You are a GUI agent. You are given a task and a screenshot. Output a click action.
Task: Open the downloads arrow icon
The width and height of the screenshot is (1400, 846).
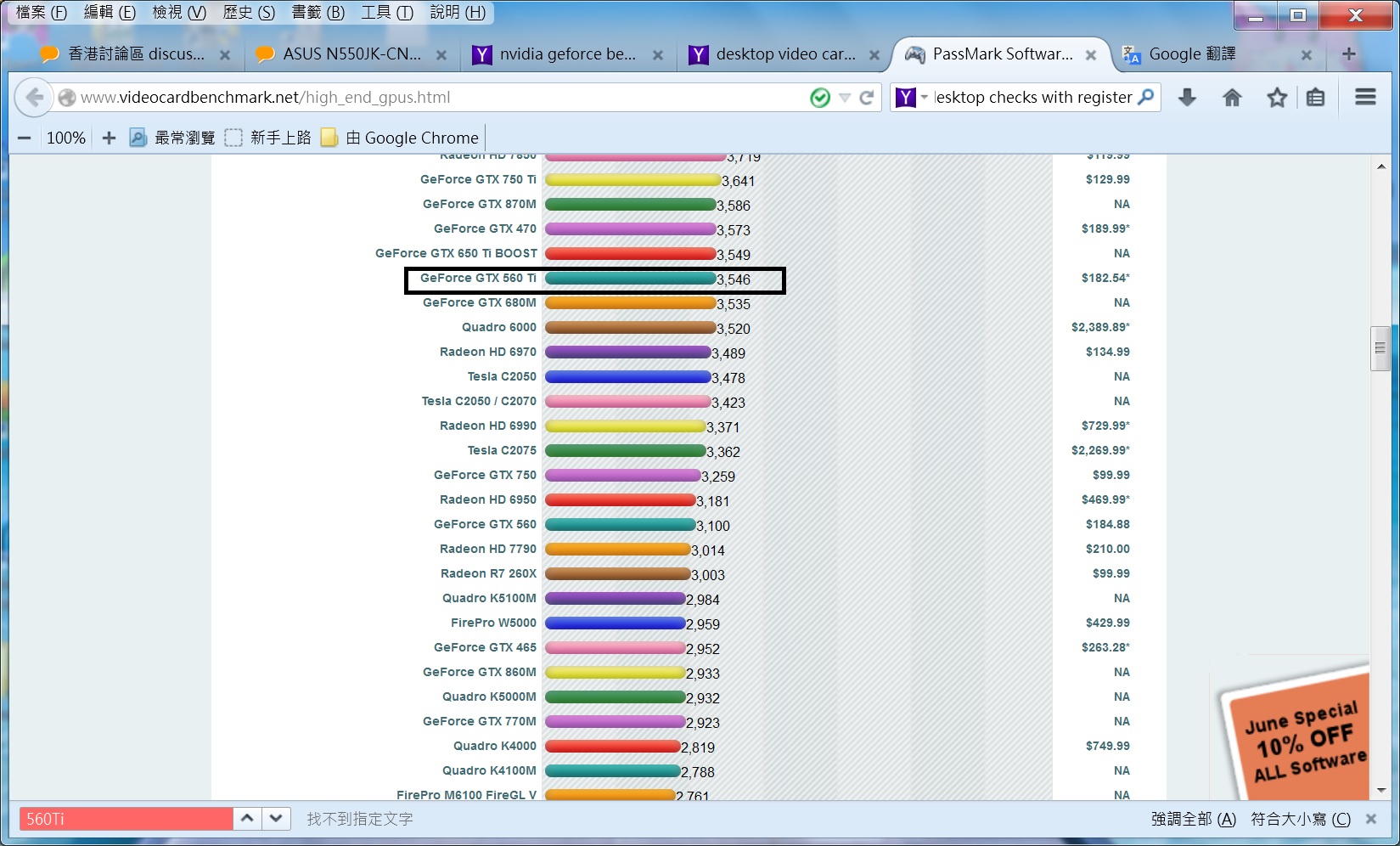tap(1187, 98)
